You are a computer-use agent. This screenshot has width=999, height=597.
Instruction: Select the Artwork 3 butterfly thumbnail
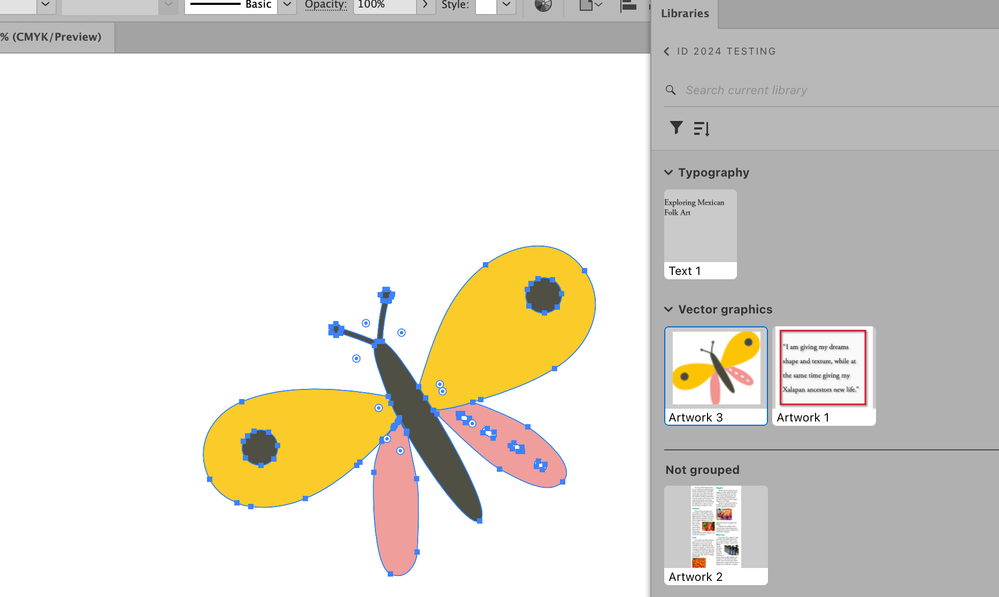716,368
